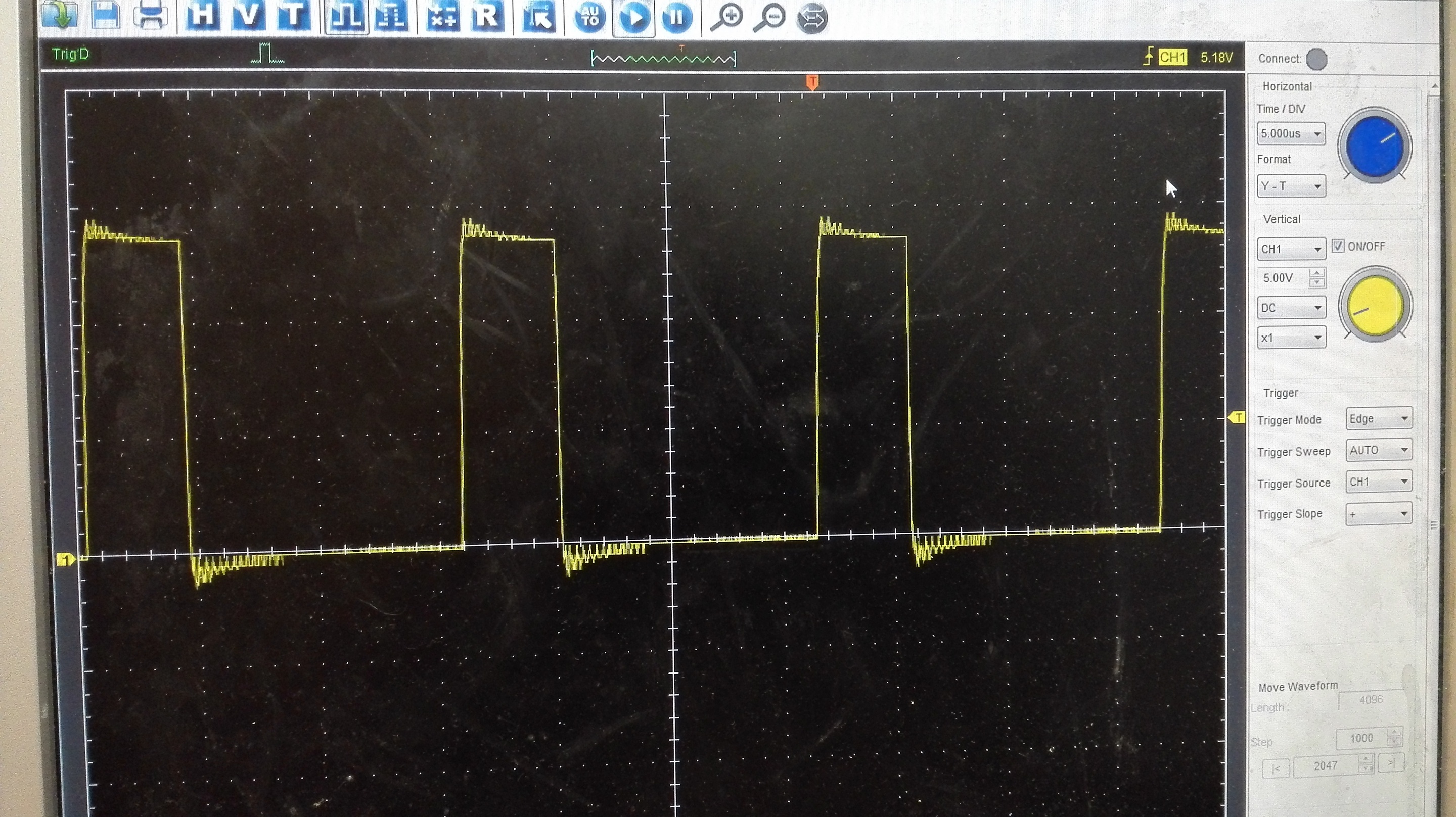
Task: Select the dotted waveform display icon
Action: point(391,15)
